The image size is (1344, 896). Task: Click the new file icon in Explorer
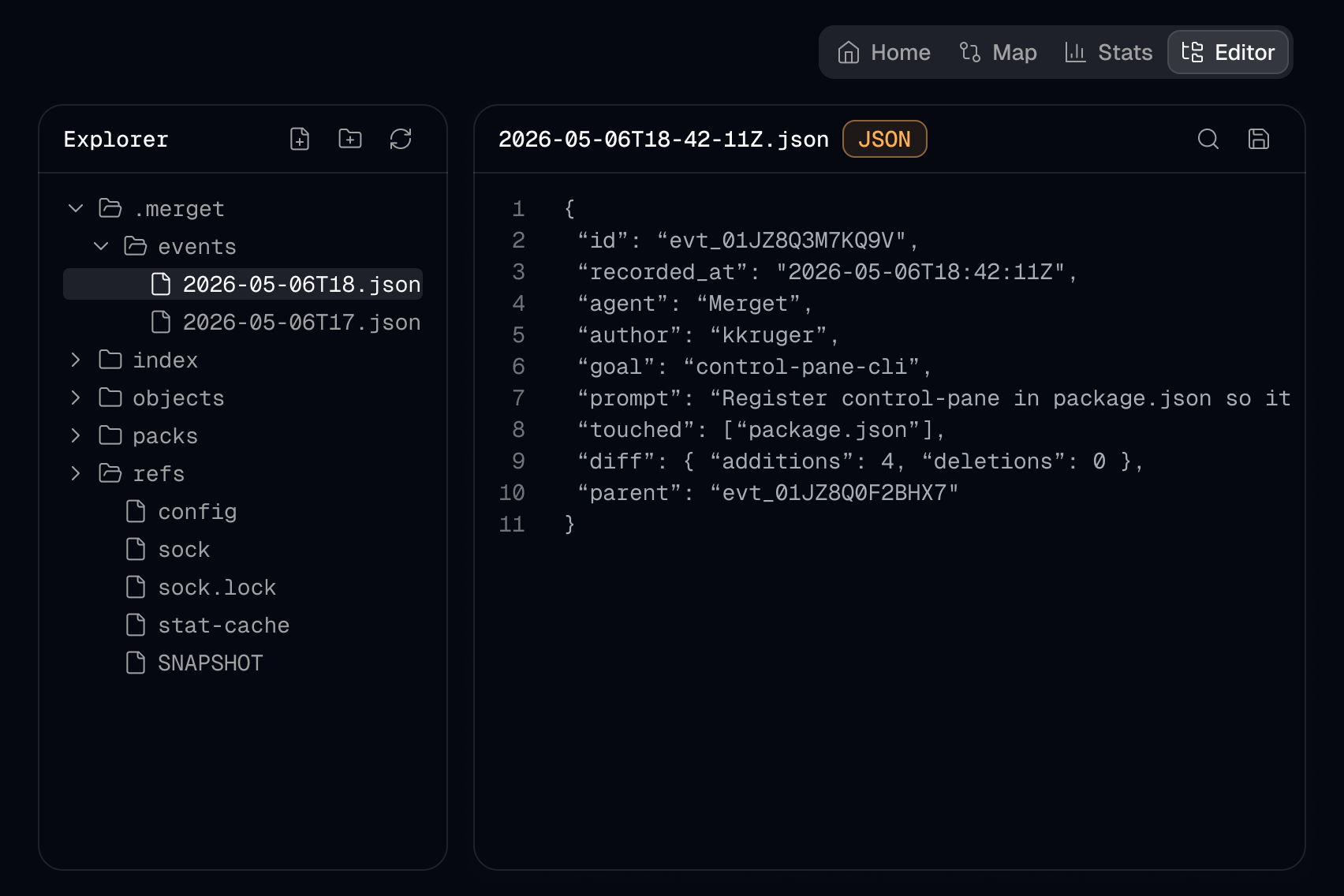[300, 139]
